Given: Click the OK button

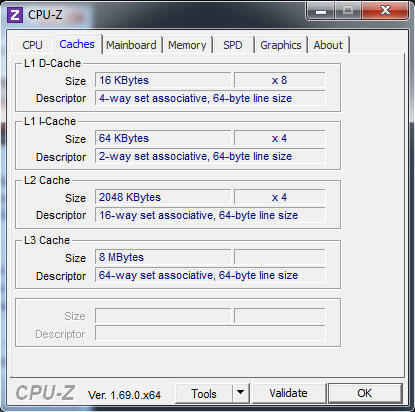Looking at the screenshot, I should [365, 393].
